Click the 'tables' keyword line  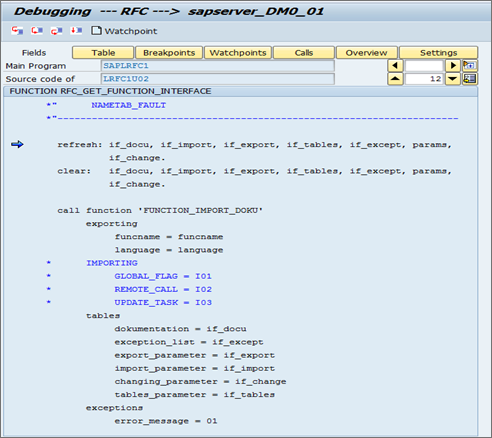coord(103,316)
